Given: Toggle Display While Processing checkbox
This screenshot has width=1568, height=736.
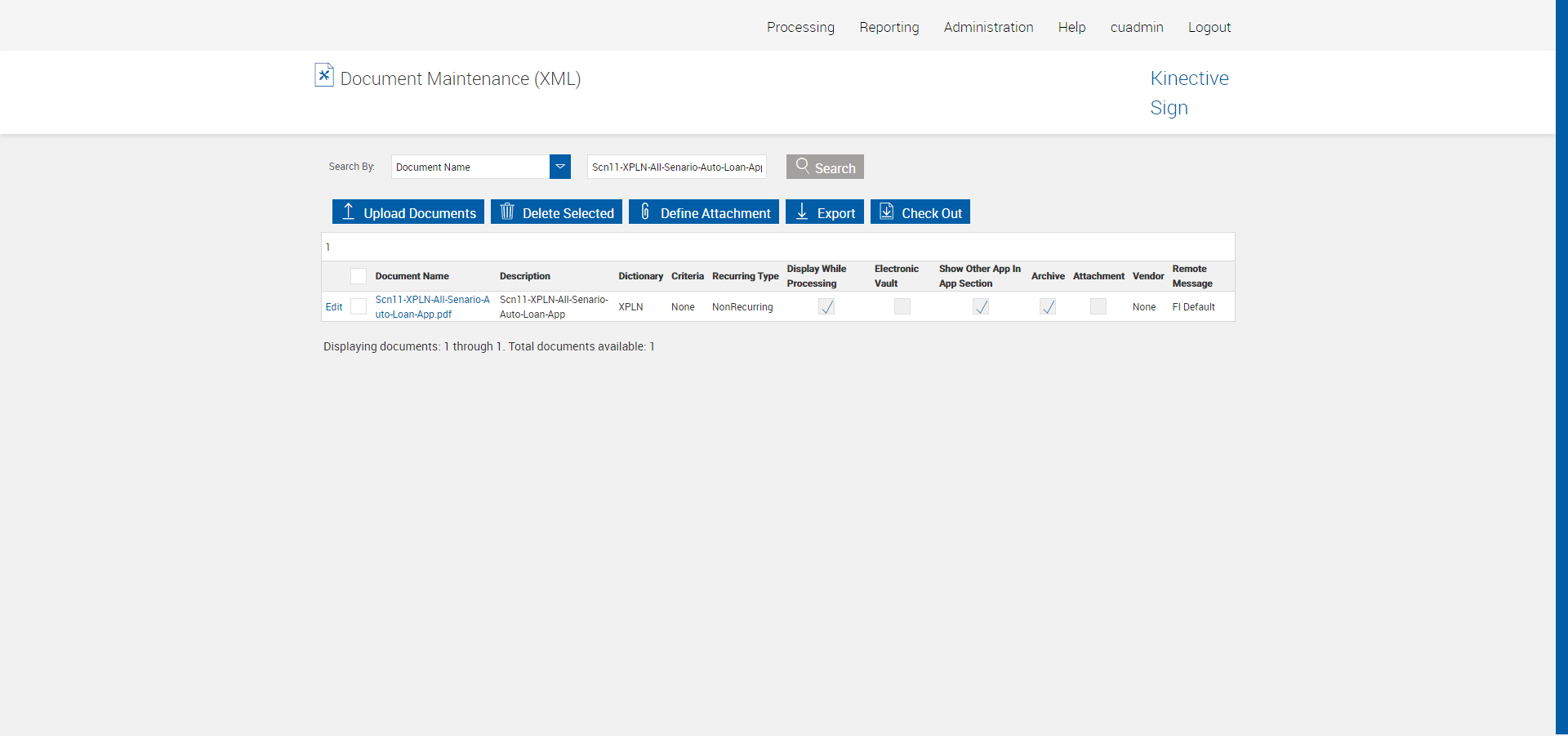Looking at the screenshot, I should tap(826, 306).
